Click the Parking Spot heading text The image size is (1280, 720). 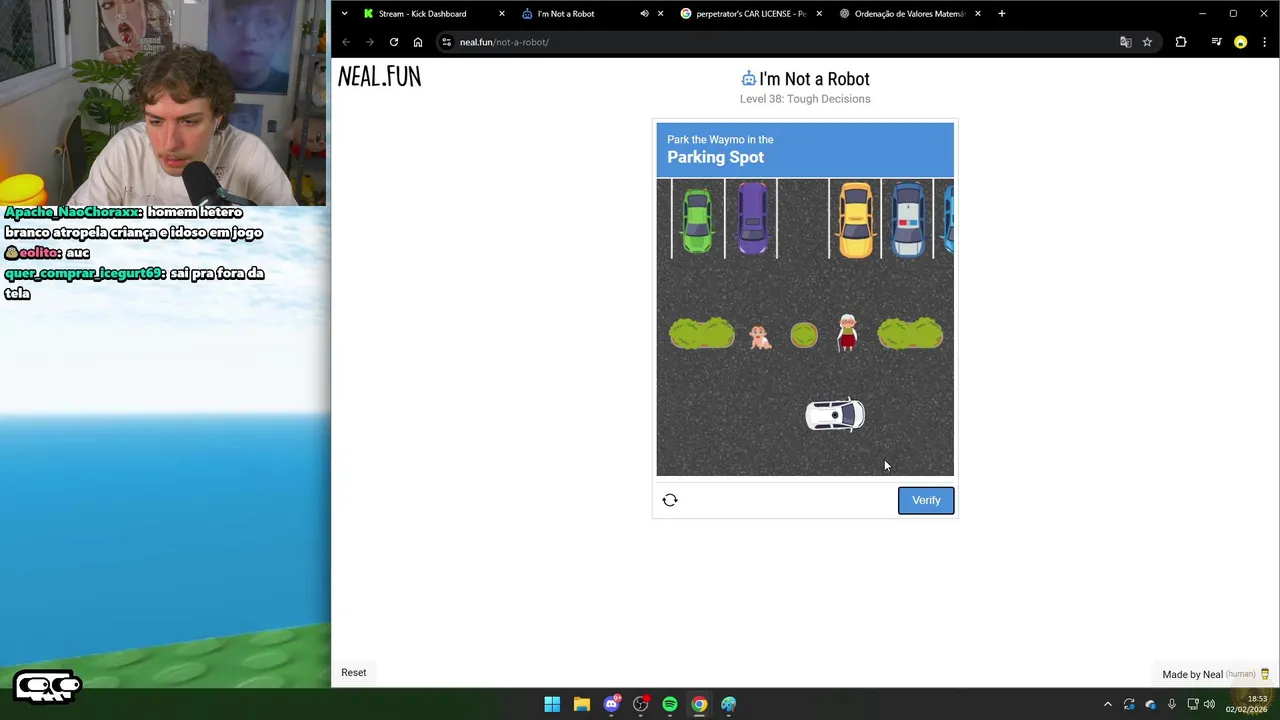click(716, 157)
